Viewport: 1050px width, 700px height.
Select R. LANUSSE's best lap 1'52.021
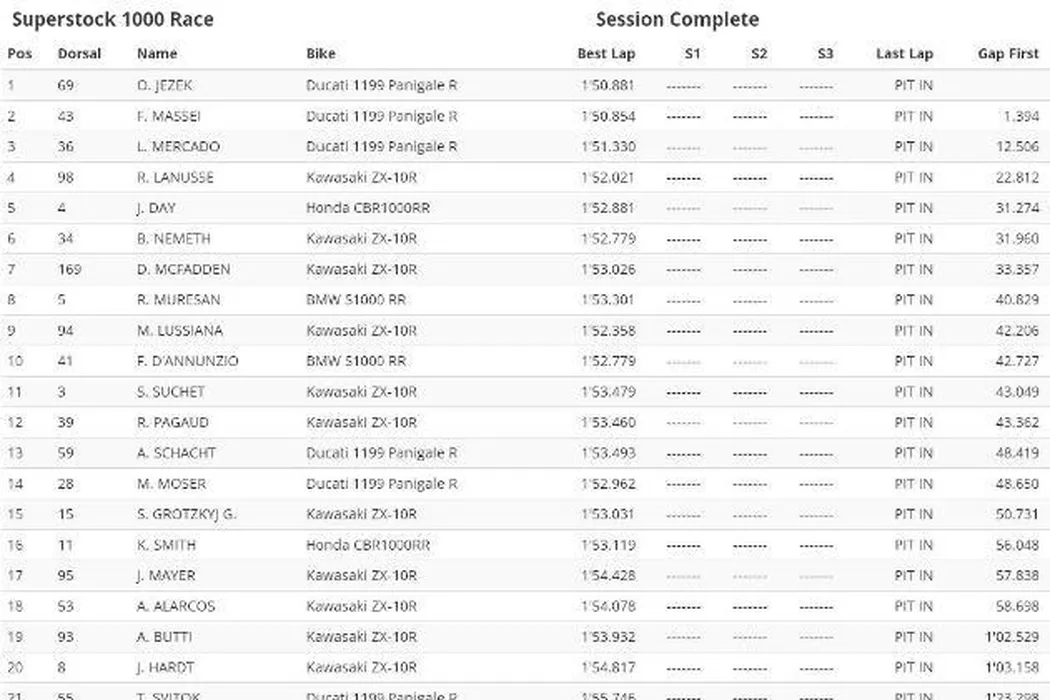pyautogui.click(x=607, y=178)
